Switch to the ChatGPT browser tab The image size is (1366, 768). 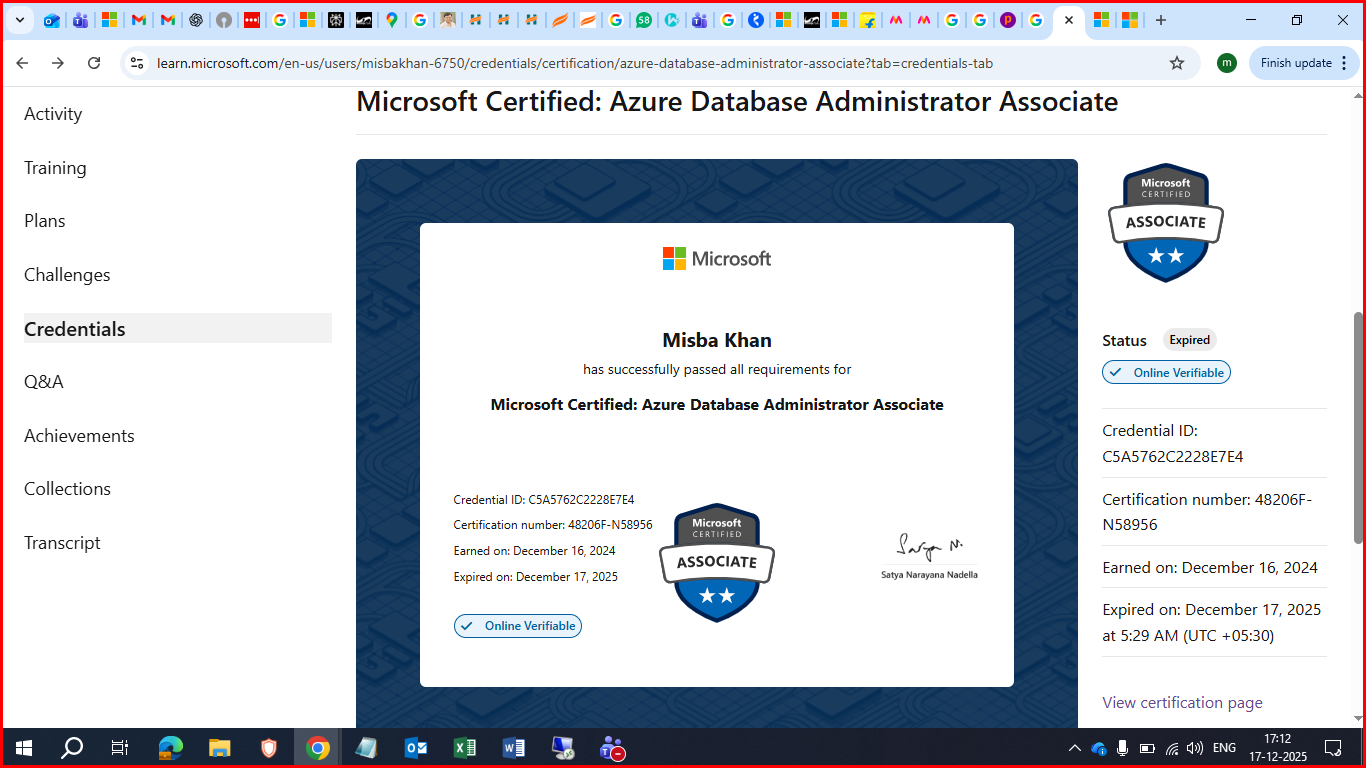point(196,20)
